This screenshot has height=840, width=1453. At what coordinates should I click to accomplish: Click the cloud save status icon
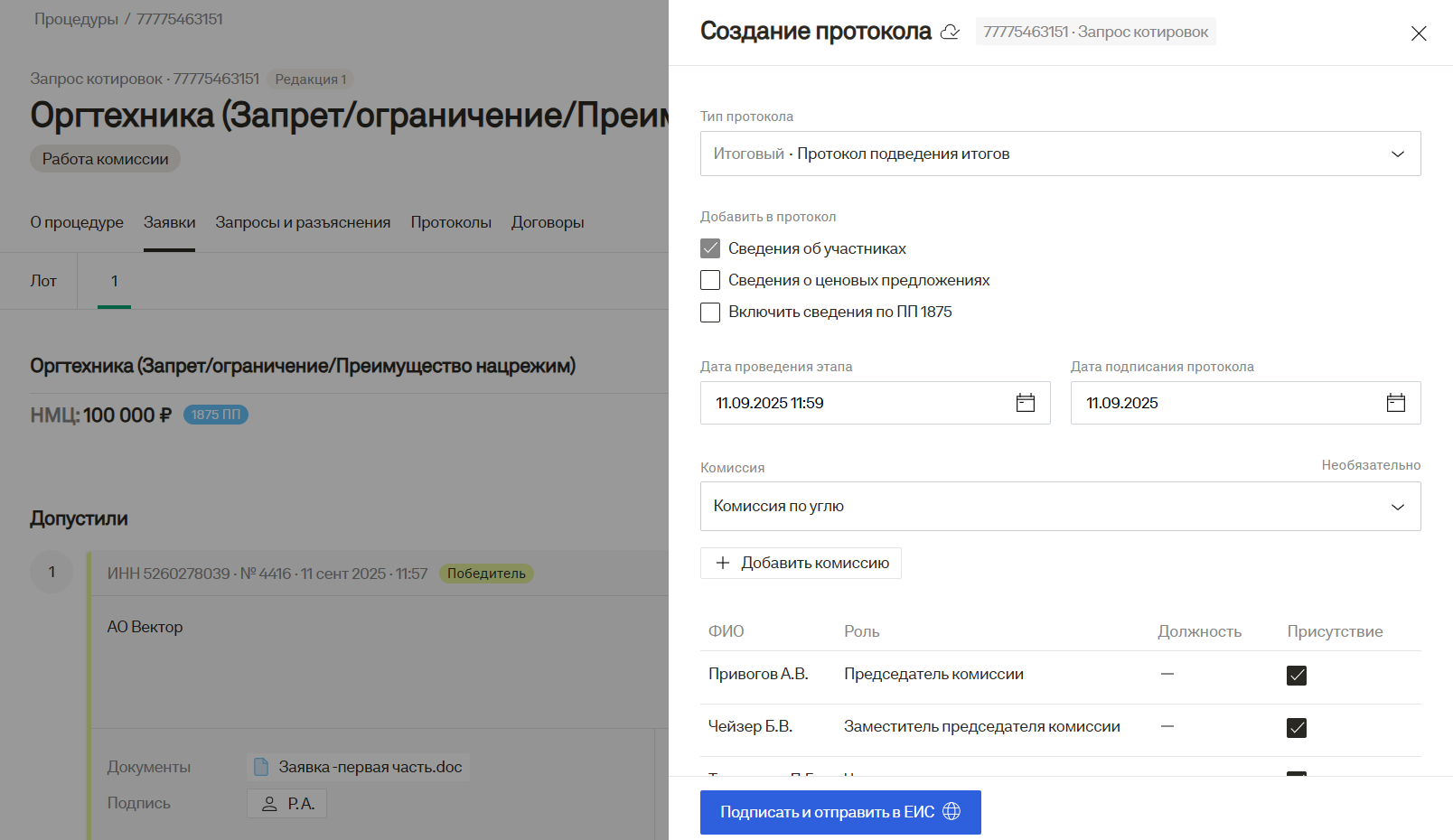pos(950,33)
